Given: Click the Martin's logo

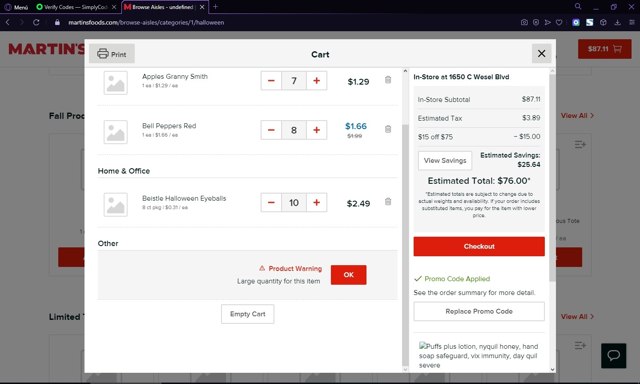Looking at the screenshot, I should pyautogui.click(x=46, y=49).
